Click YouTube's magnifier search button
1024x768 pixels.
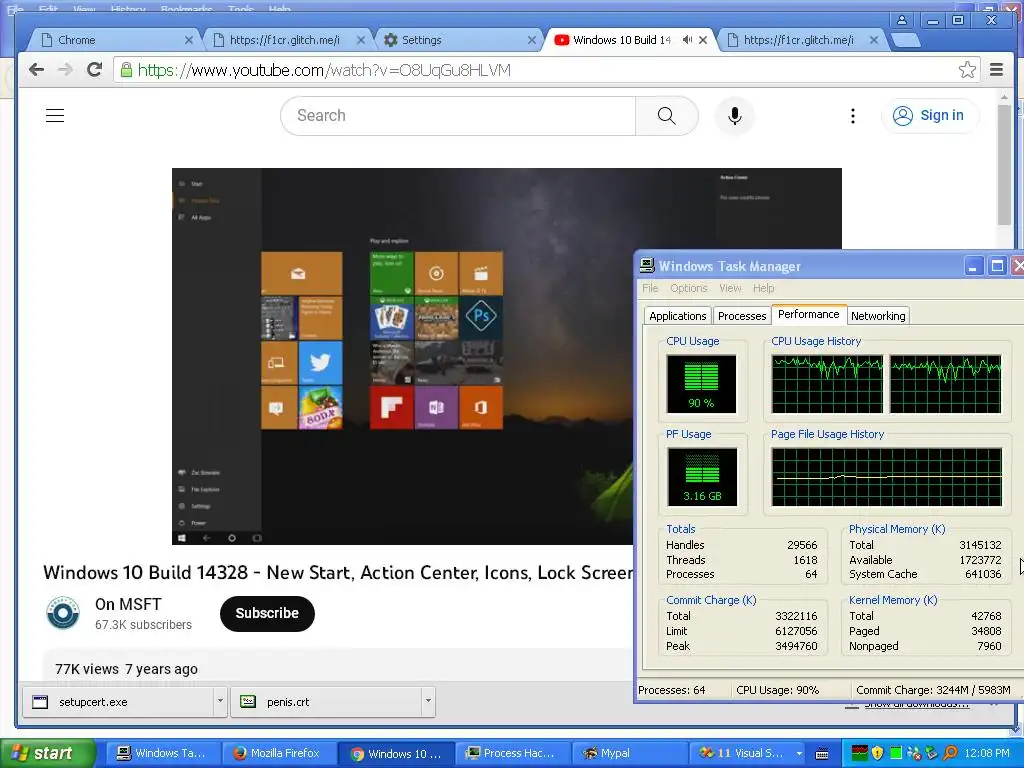[667, 116]
